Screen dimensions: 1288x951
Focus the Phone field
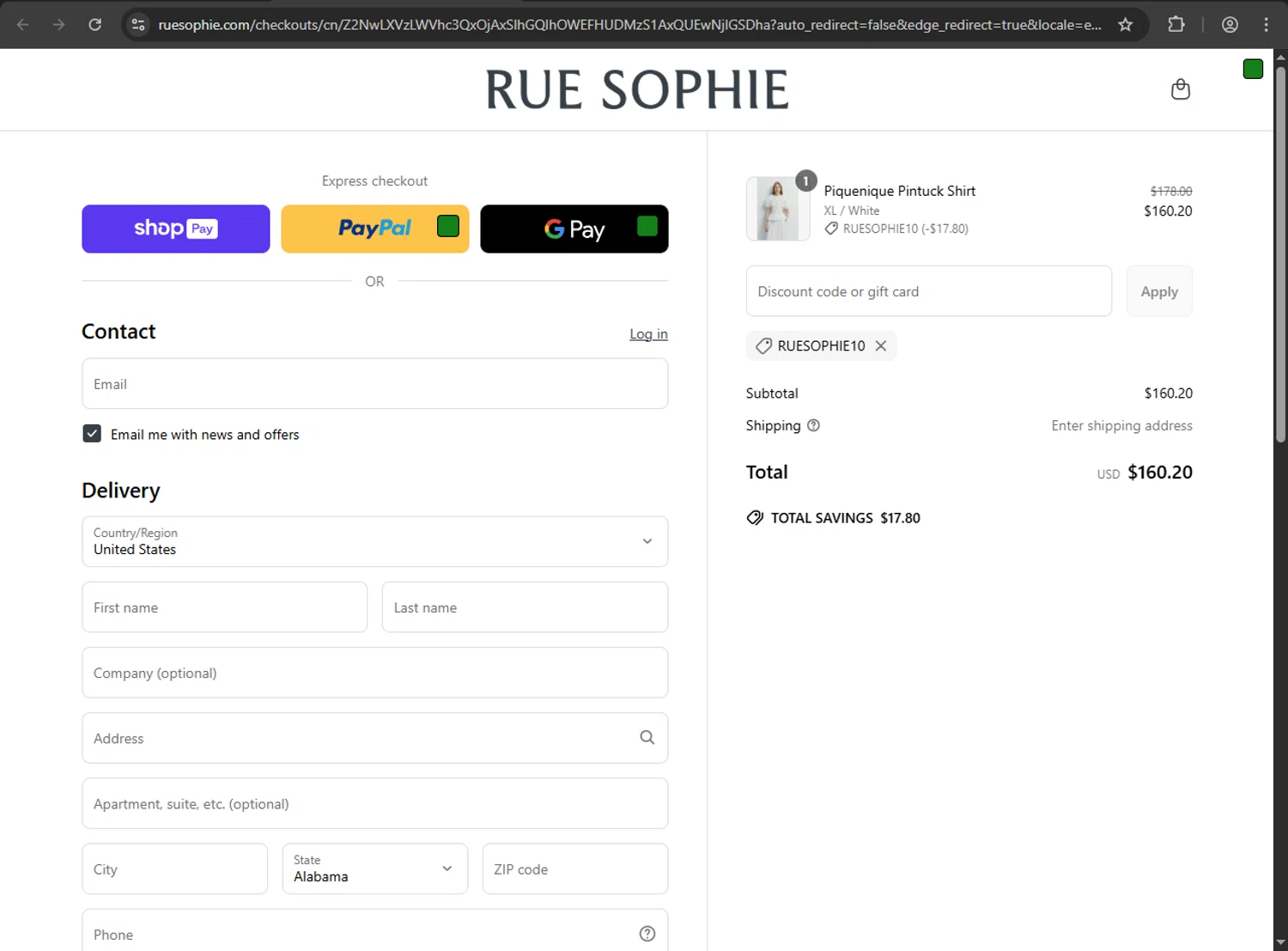[x=375, y=932]
